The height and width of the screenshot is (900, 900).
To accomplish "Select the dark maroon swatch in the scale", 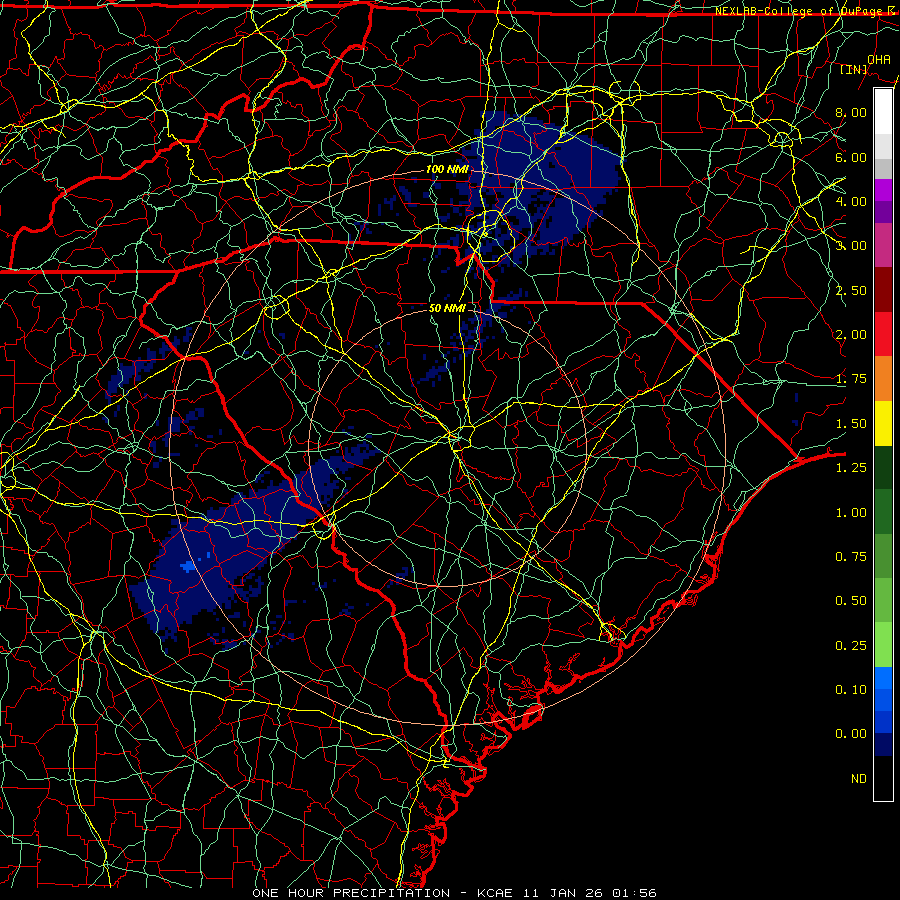I will click(x=883, y=289).
